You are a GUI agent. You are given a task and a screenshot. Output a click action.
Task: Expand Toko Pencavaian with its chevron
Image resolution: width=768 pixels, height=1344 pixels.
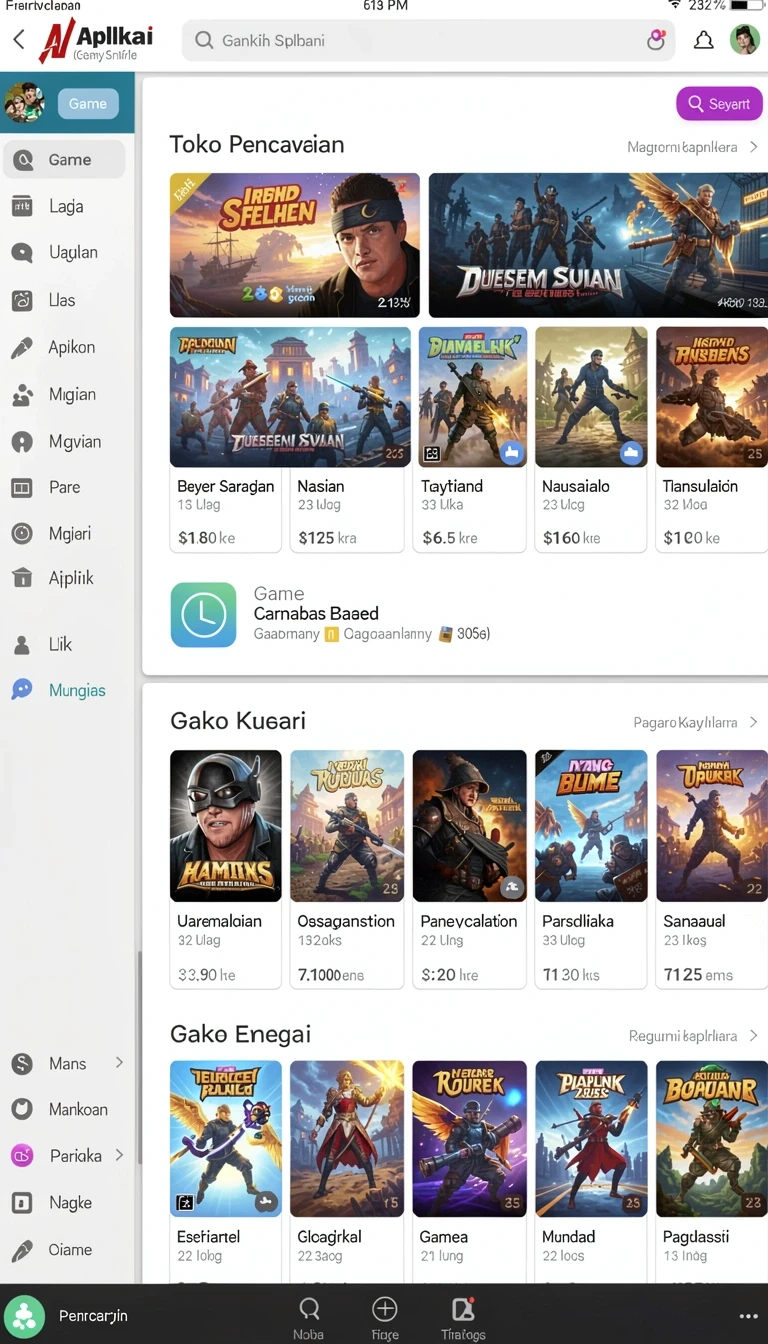pyautogui.click(x=753, y=147)
